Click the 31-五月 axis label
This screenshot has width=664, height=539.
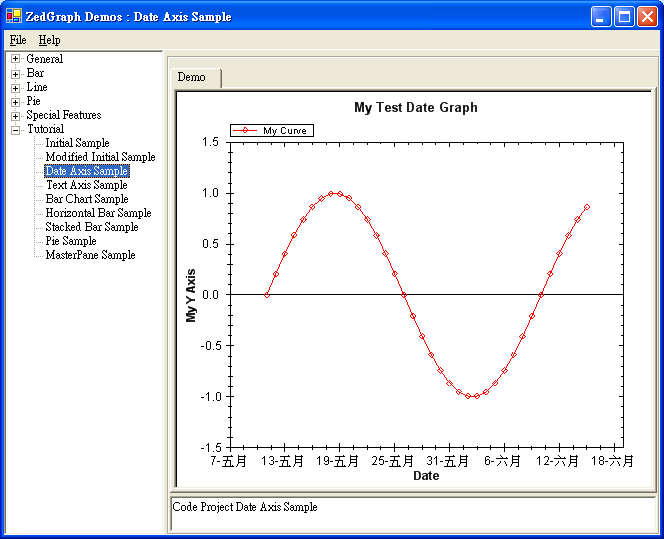point(448,461)
